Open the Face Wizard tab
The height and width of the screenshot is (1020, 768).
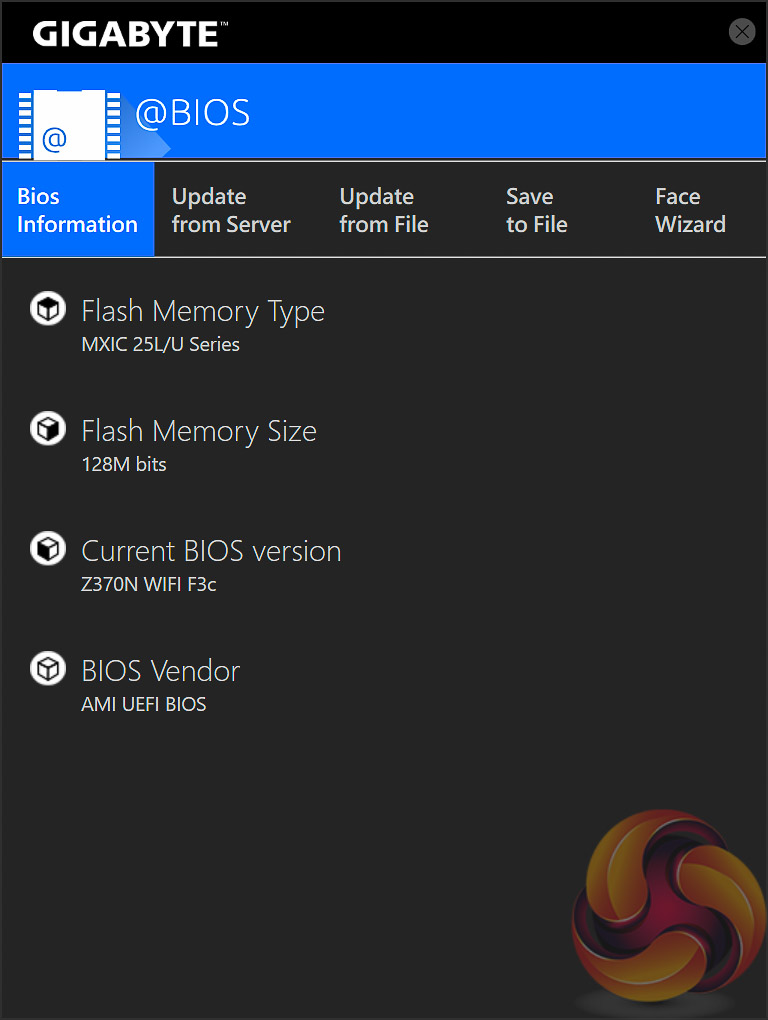690,210
